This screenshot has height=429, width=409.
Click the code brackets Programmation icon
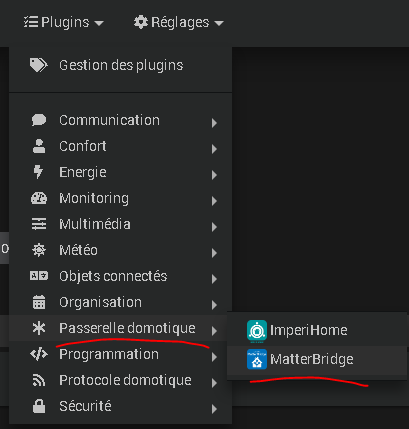[39, 354]
